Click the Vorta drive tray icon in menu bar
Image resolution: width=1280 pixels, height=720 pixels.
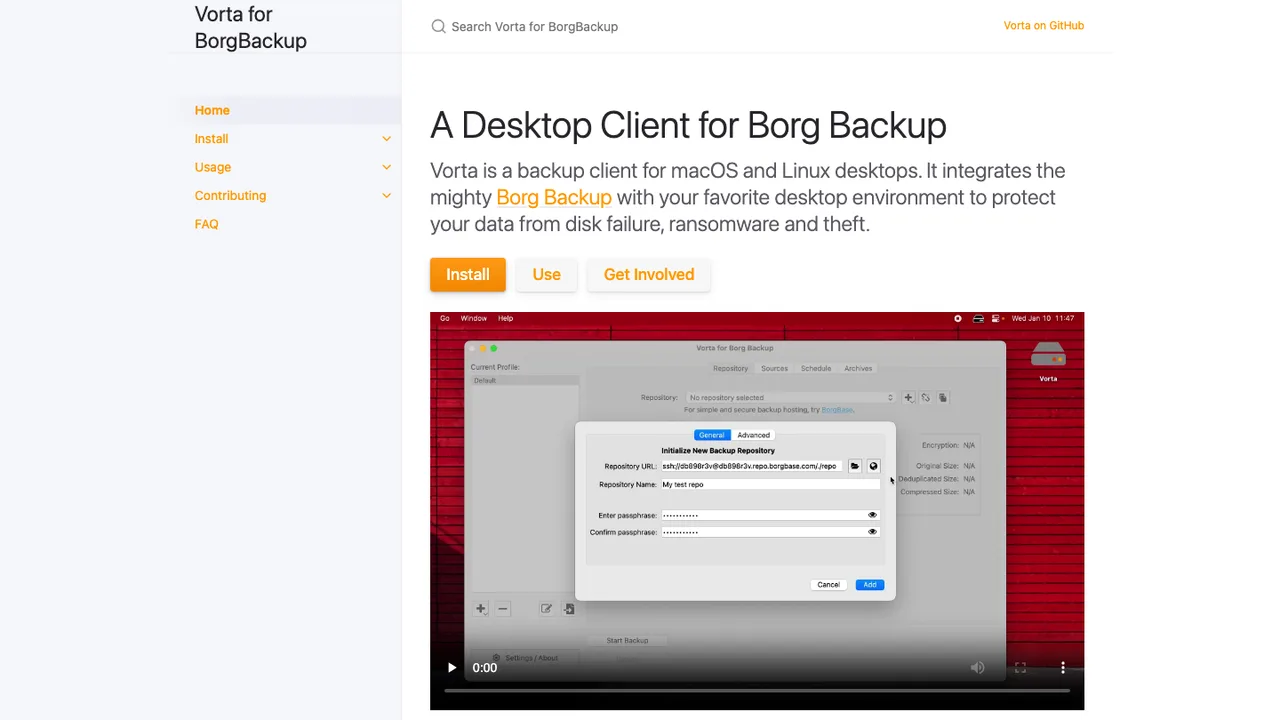tap(978, 319)
